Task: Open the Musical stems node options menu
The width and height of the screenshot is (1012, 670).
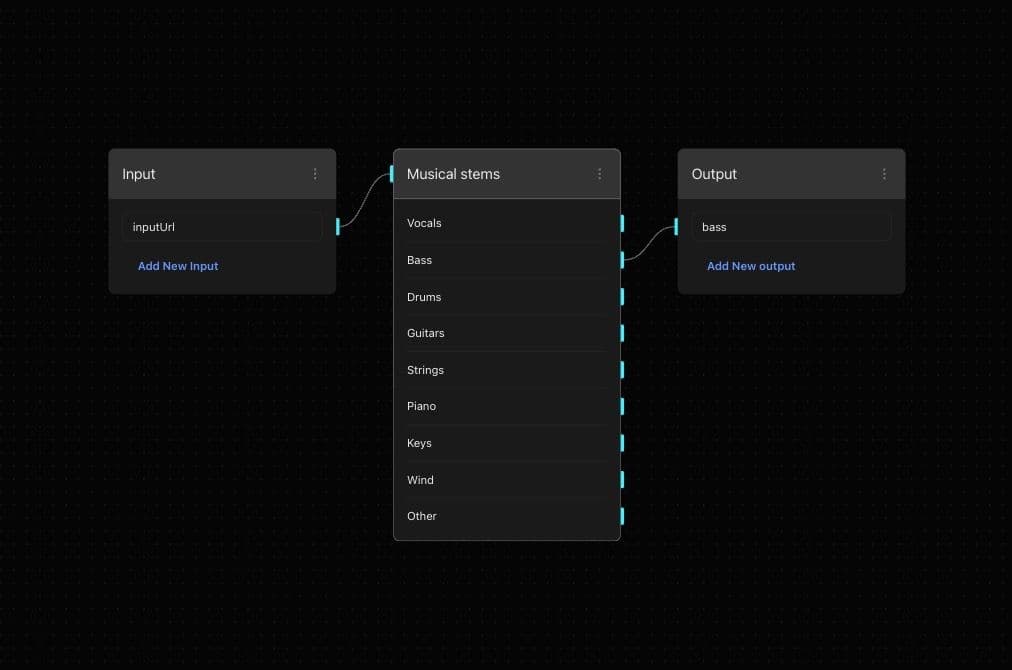Action: point(599,174)
